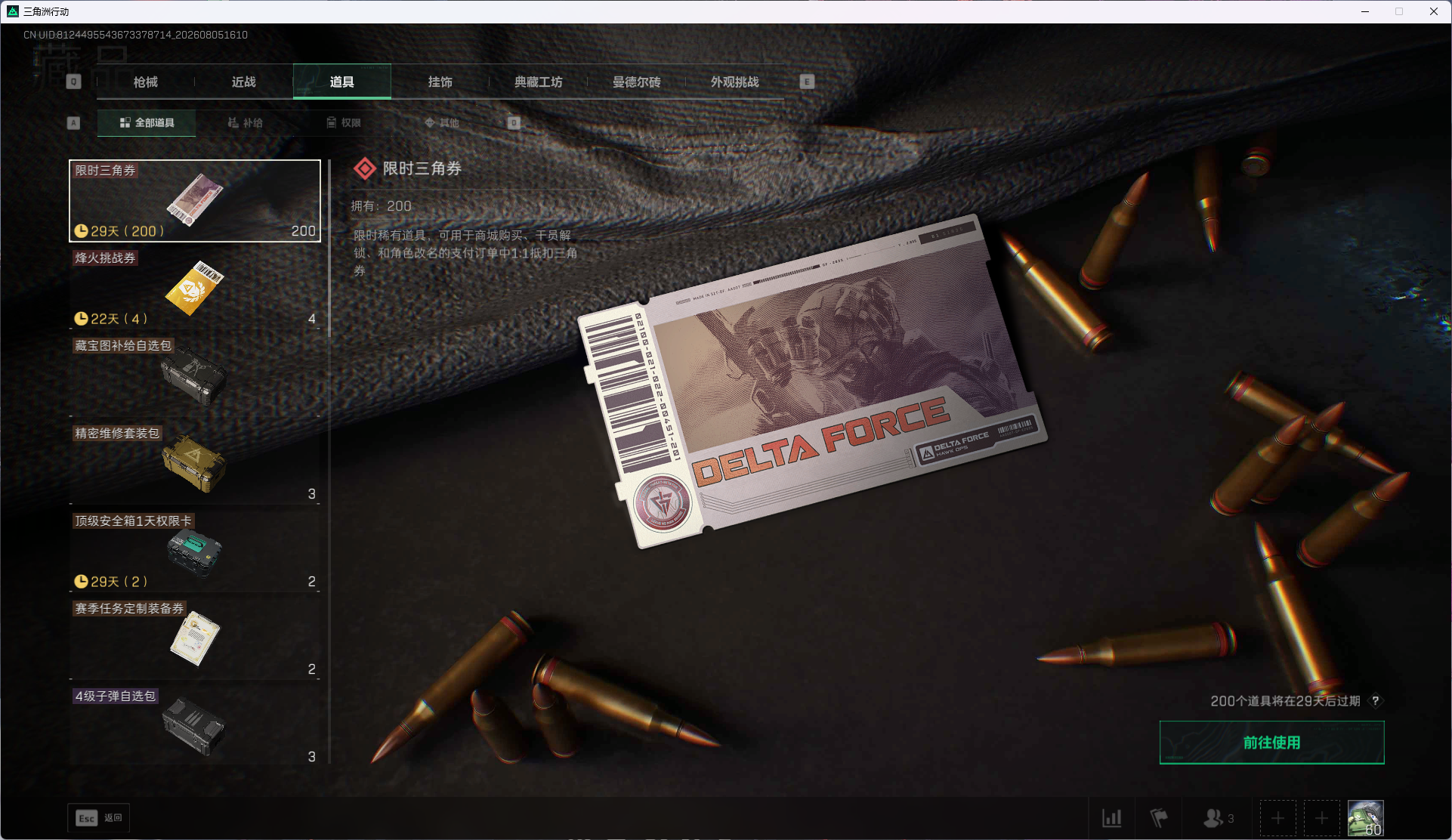Click the Esc 返回 back button
The image size is (1452, 840).
tap(99, 818)
